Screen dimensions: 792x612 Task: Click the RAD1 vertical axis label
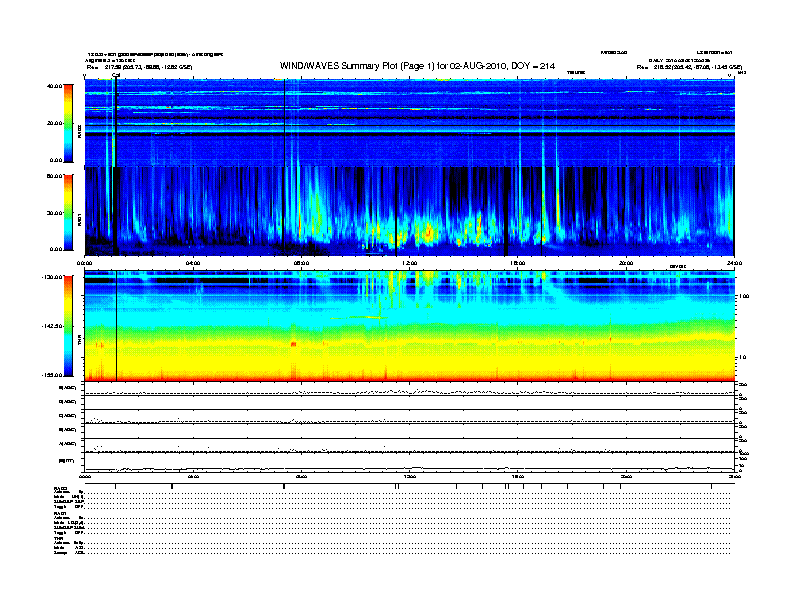pos(79,219)
